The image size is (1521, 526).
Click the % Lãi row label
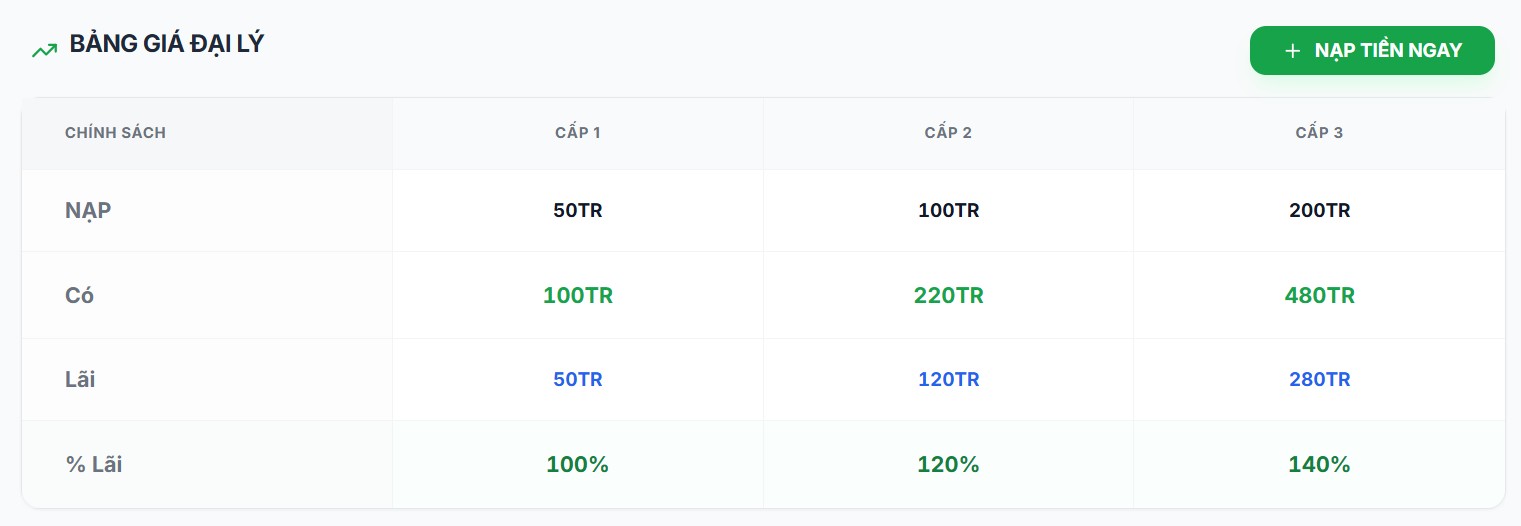(94, 465)
